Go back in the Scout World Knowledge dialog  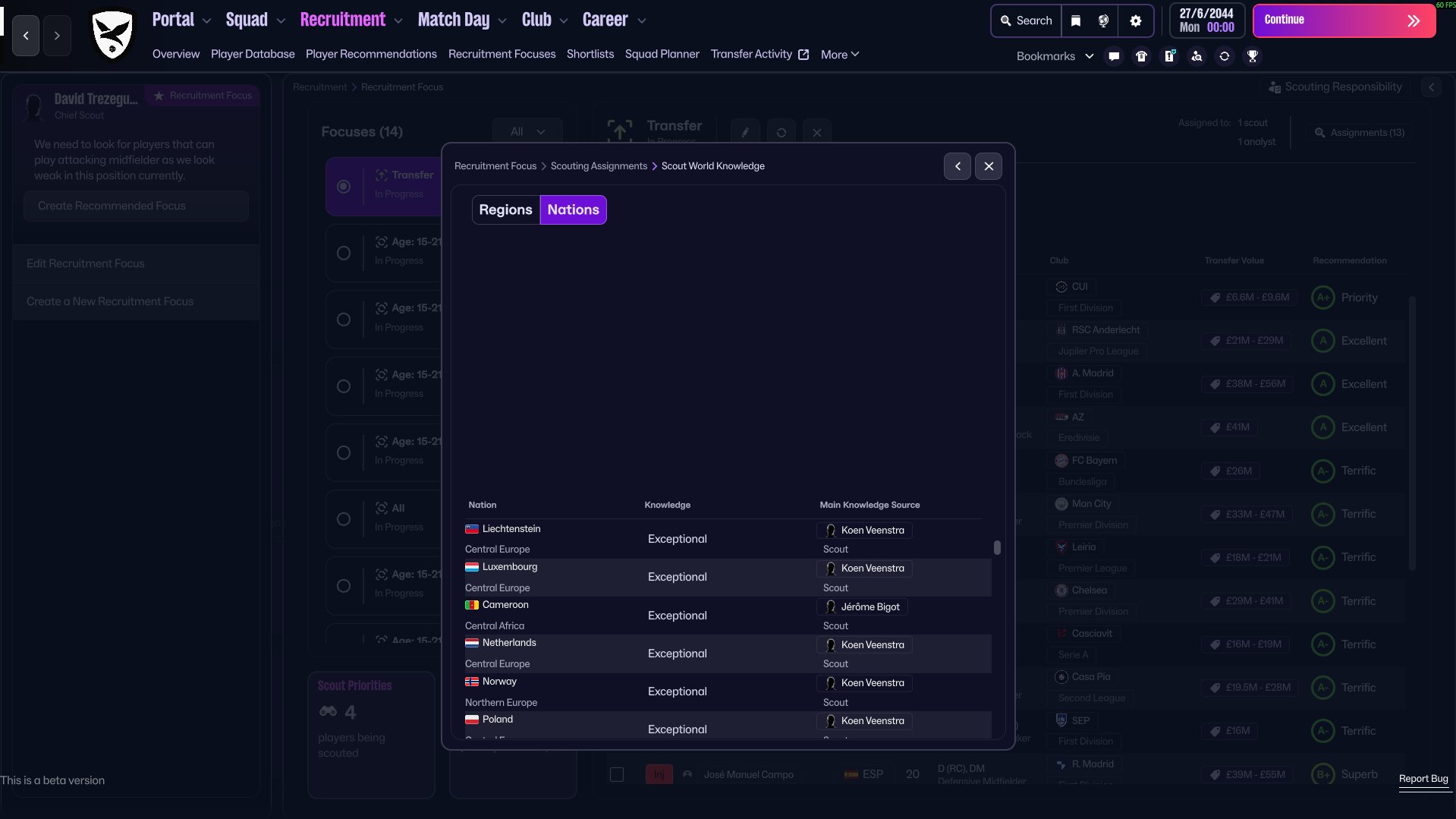coord(958,166)
